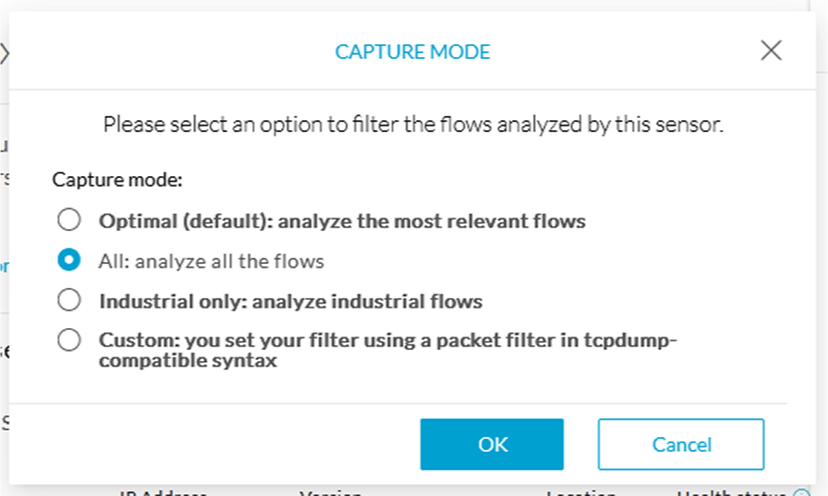The width and height of the screenshot is (828, 496).
Task: Click the 'Industrial only: analyze industrial flows' text
Action: pos(290,301)
